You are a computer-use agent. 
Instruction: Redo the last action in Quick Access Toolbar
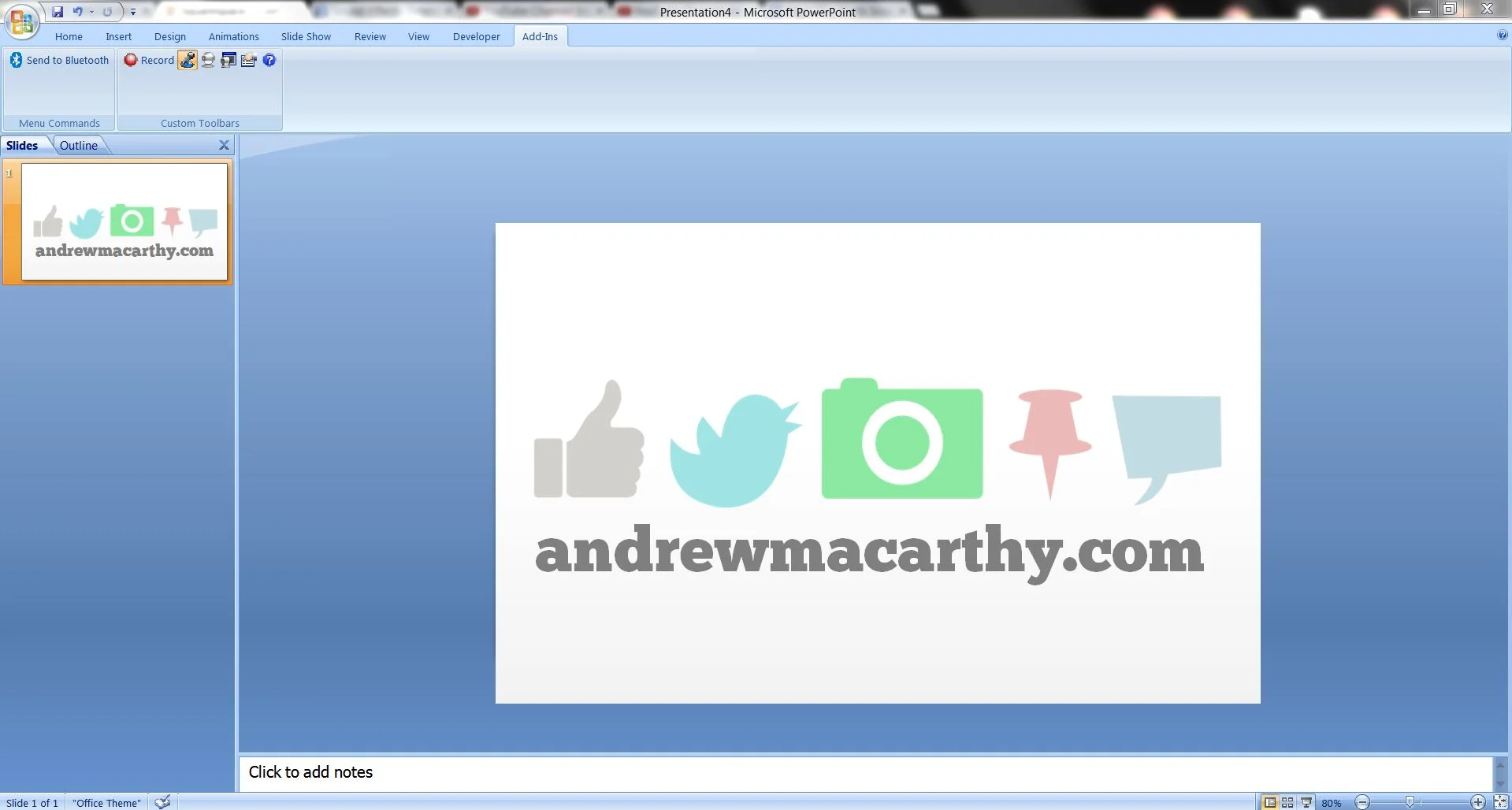[107, 12]
